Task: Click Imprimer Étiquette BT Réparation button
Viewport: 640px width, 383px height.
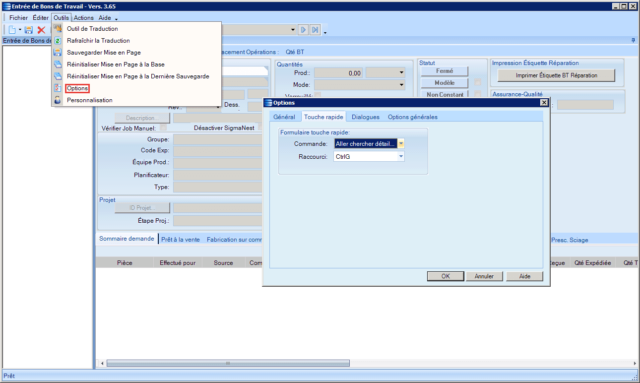Action: [x=556, y=76]
